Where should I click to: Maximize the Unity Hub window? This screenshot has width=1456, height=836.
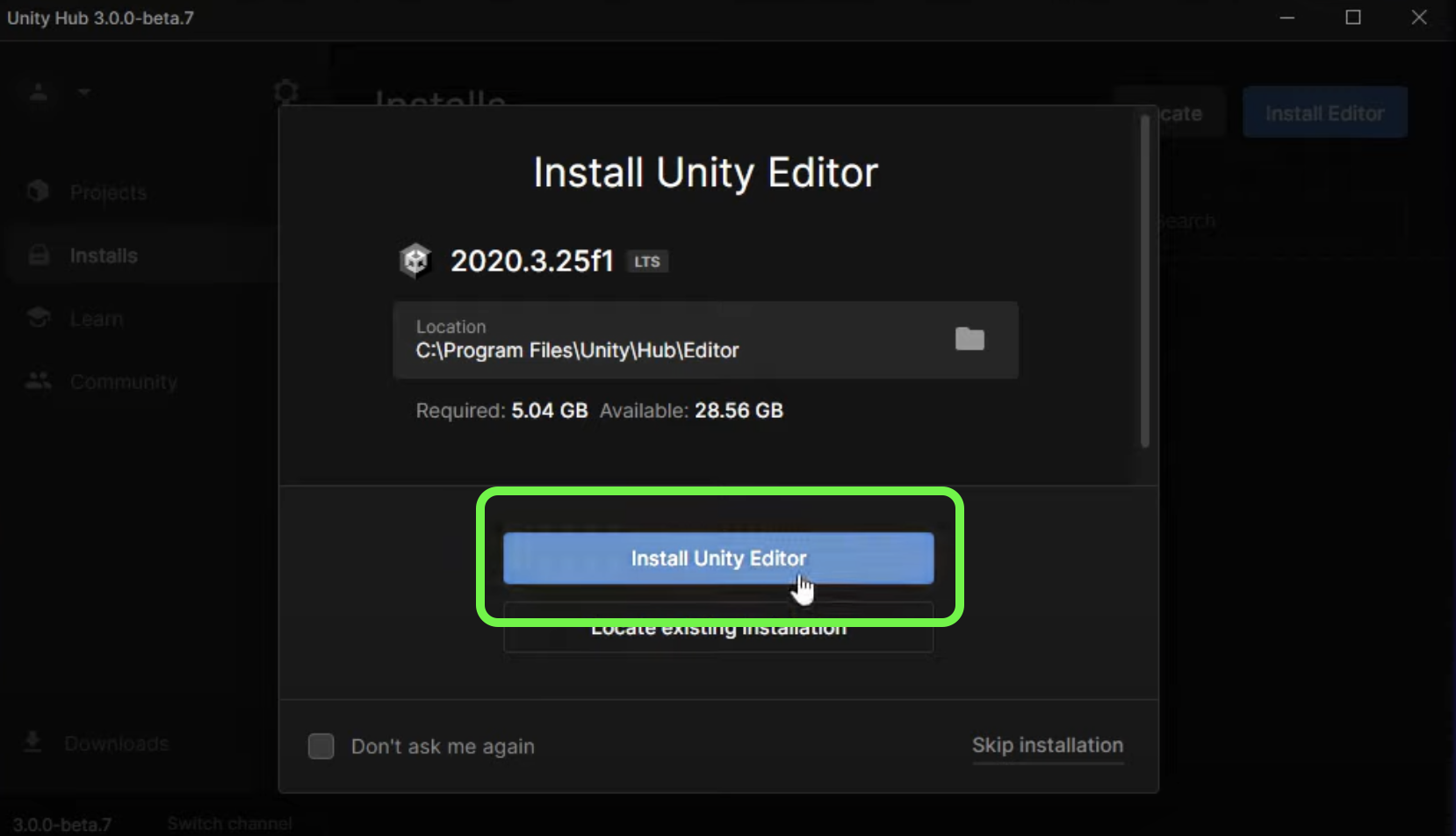click(x=1353, y=18)
